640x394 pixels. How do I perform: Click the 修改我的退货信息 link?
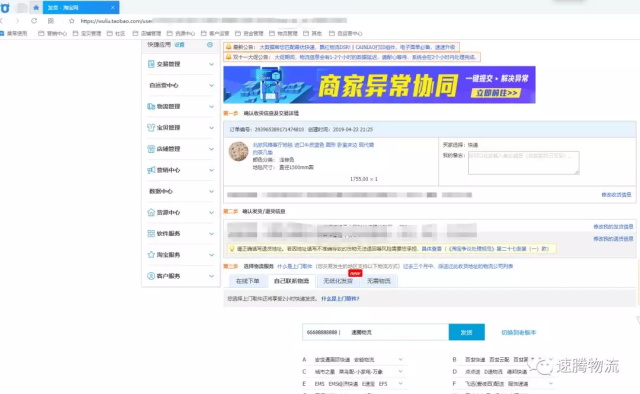(x=613, y=238)
